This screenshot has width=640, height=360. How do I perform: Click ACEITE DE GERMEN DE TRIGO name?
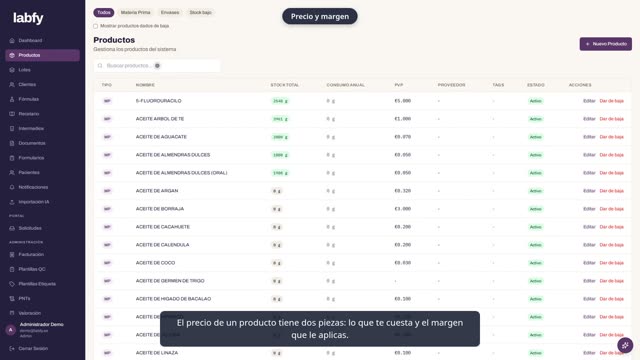(170, 281)
